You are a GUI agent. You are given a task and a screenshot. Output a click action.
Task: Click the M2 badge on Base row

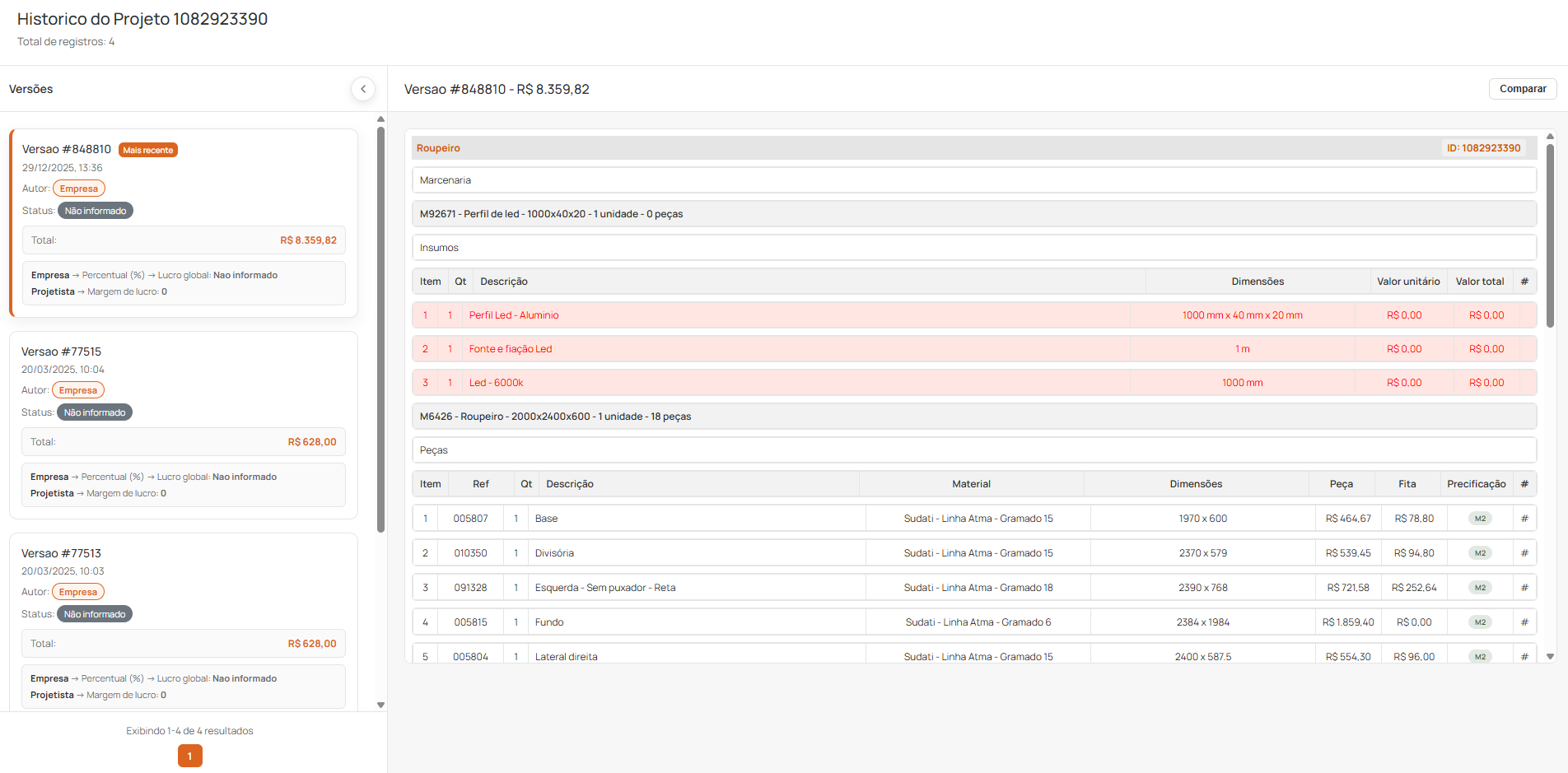pos(1480,519)
